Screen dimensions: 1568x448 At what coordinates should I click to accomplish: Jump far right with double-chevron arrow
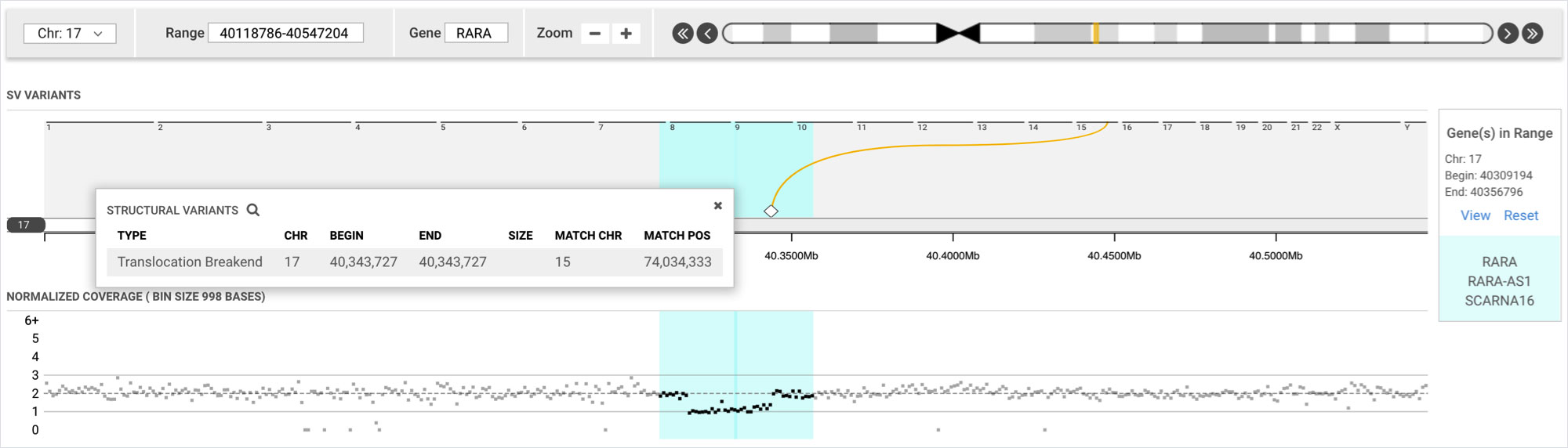[x=1532, y=34]
